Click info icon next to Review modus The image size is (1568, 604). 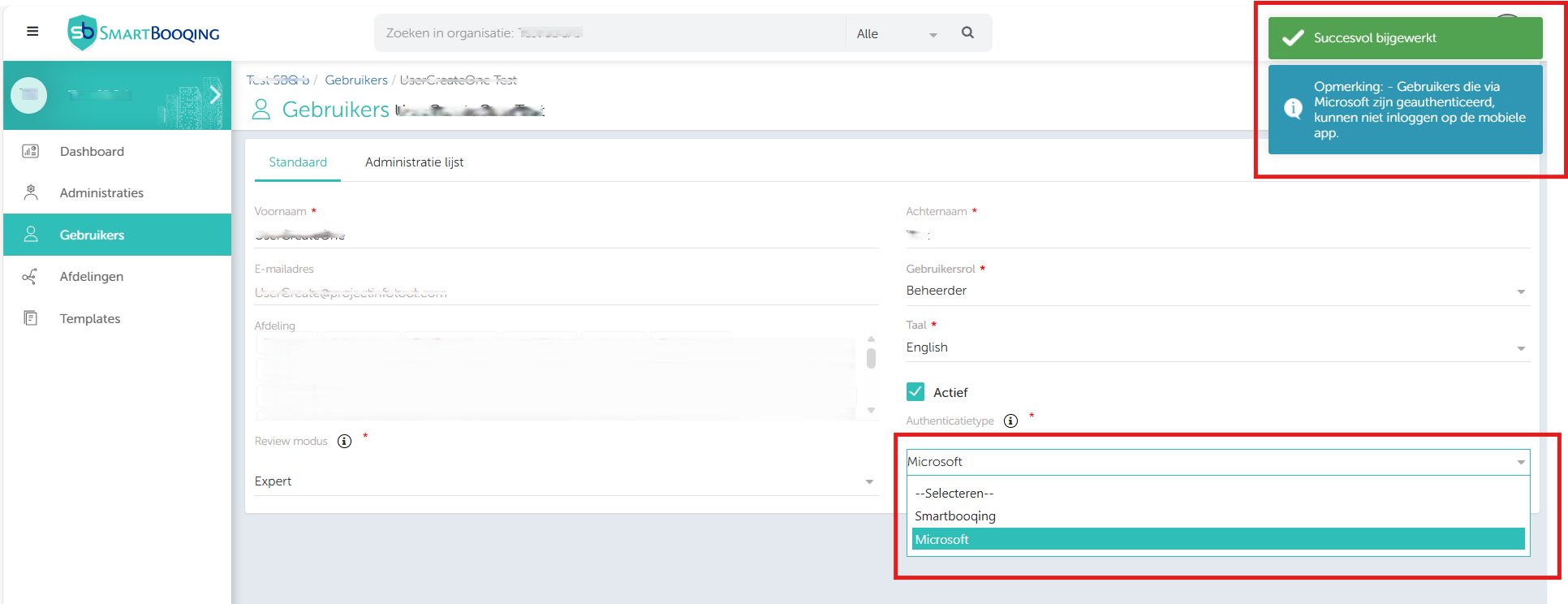pyautogui.click(x=344, y=441)
